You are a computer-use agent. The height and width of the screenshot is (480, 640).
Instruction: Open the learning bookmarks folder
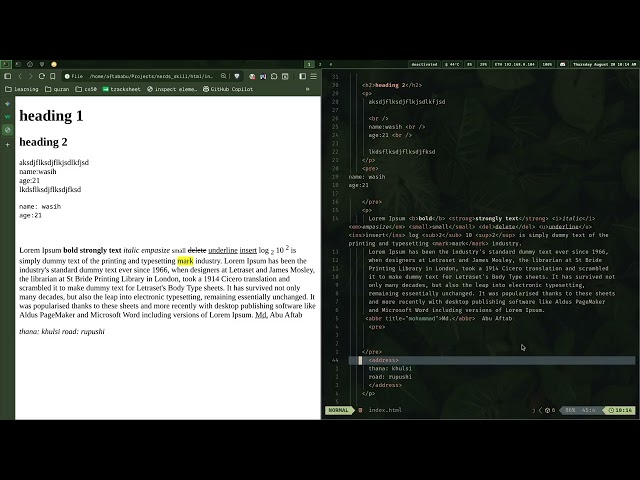click(22, 89)
